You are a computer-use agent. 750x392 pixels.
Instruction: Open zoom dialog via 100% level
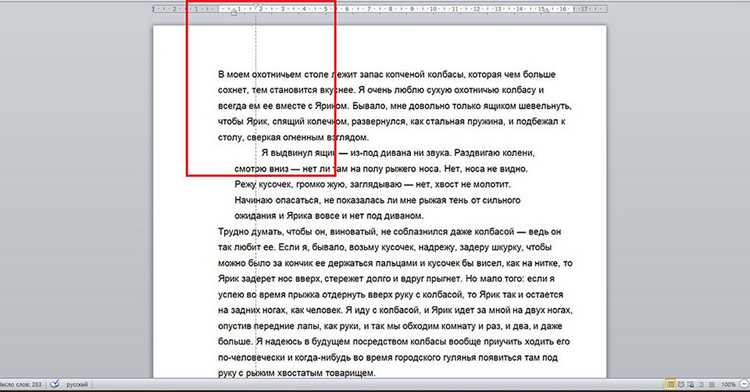pyautogui.click(x=728, y=384)
